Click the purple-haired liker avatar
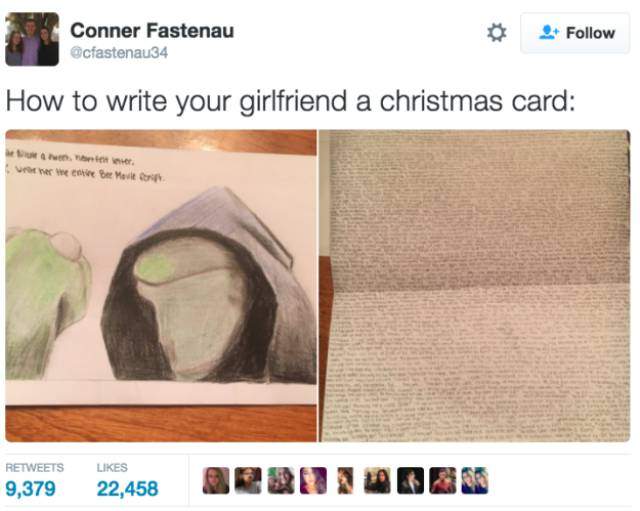 pos(313,480)
